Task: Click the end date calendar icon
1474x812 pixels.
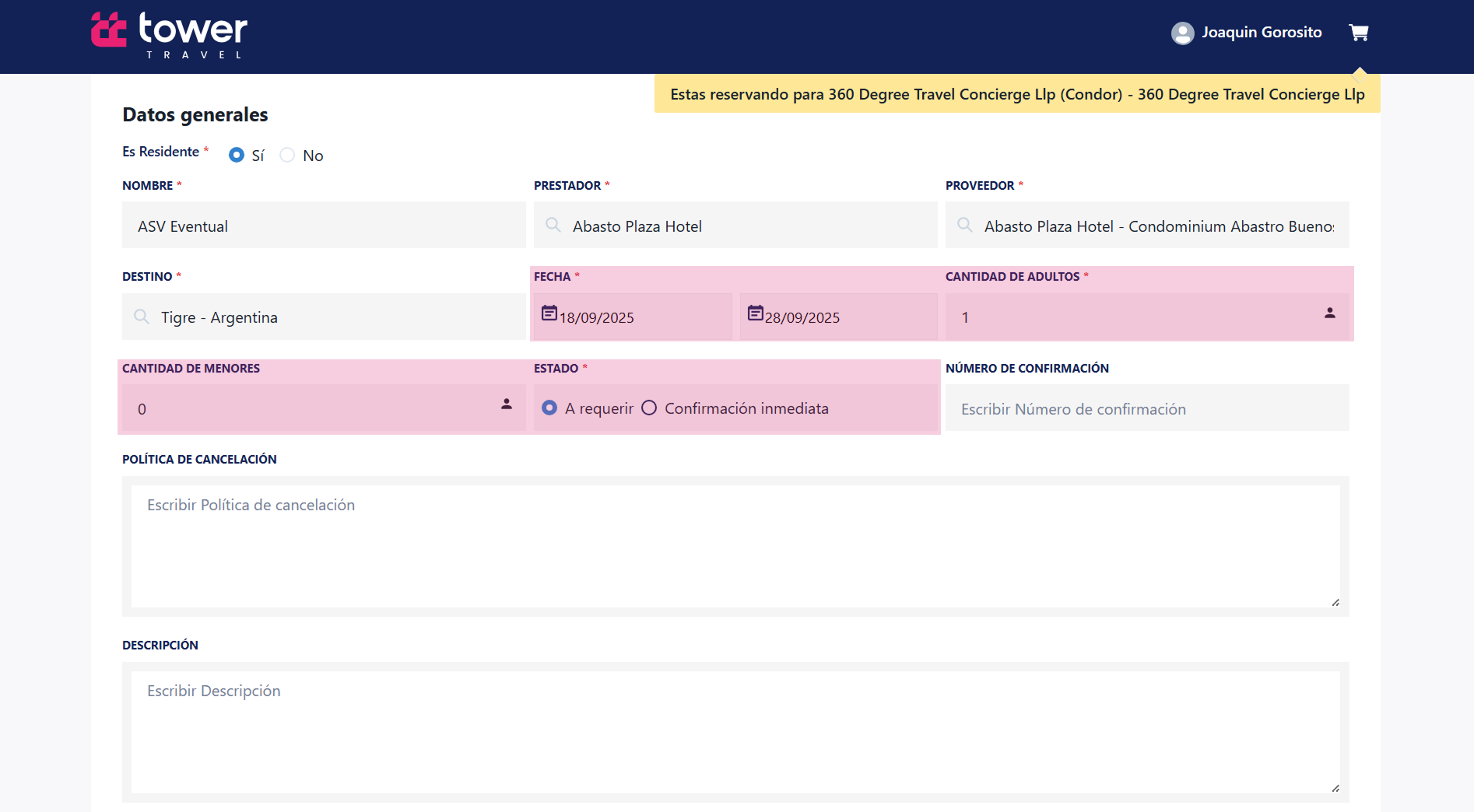Action: [755, 313]
